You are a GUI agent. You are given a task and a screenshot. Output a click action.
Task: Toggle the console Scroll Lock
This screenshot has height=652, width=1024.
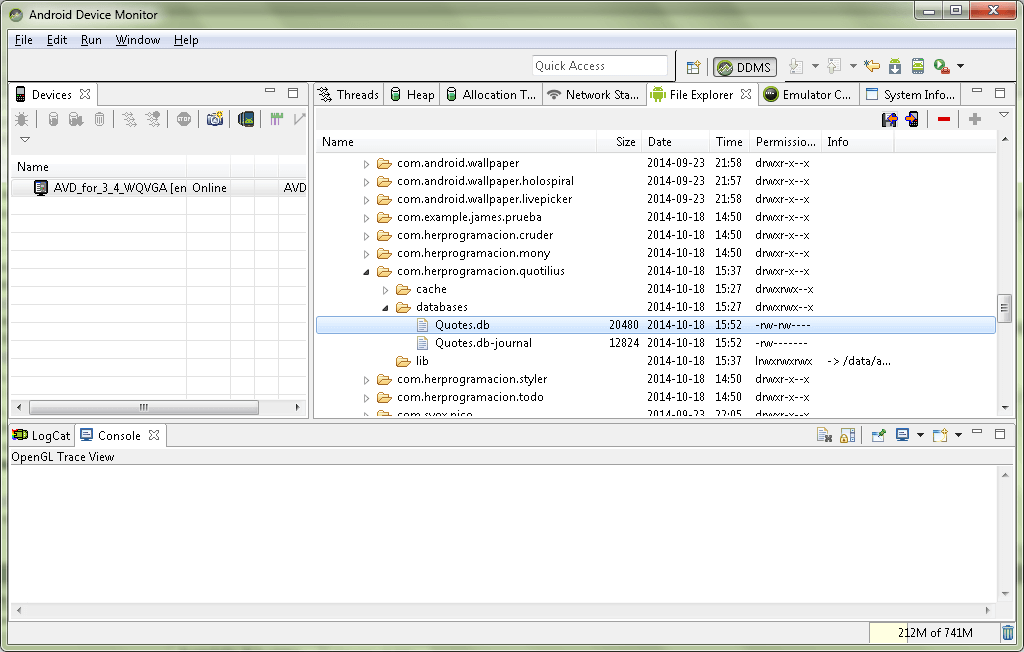coord(848,435)
